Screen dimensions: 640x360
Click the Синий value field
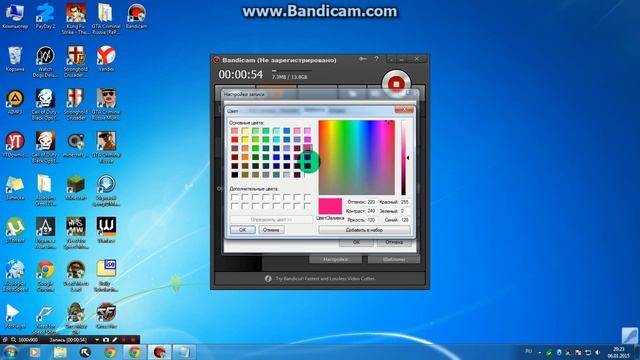(x=405, y=220)
